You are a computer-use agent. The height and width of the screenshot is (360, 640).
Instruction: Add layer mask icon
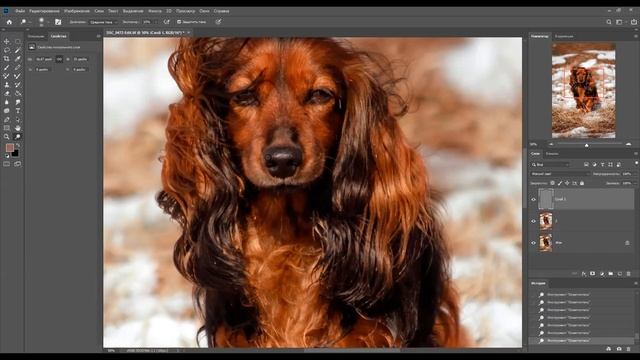pyautogui.click(x=593, y=273)
